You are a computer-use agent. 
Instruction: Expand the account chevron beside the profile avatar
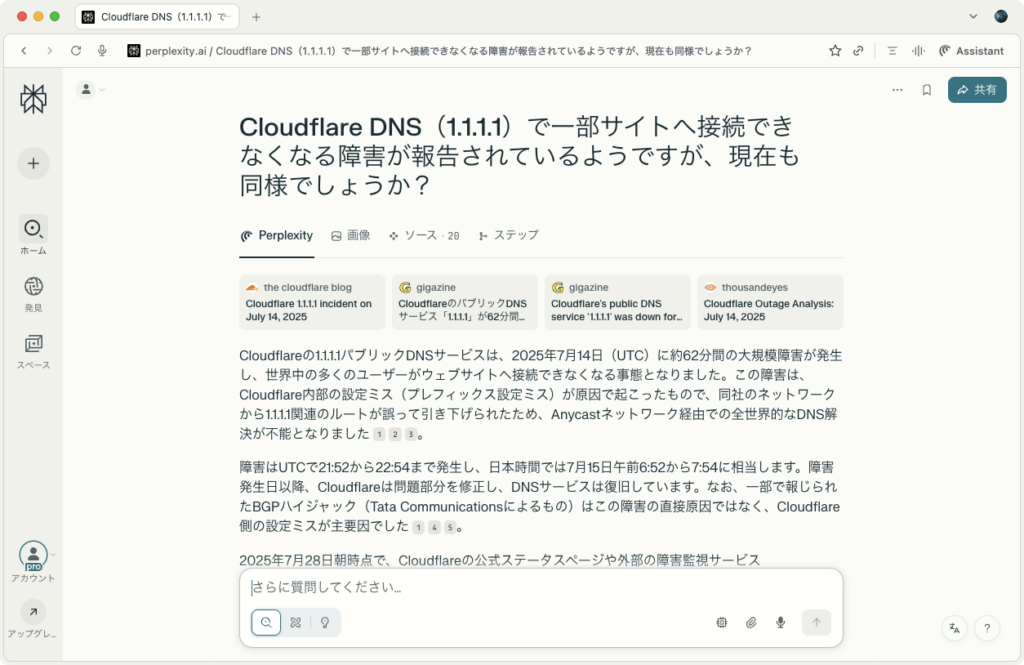point(53,555)
